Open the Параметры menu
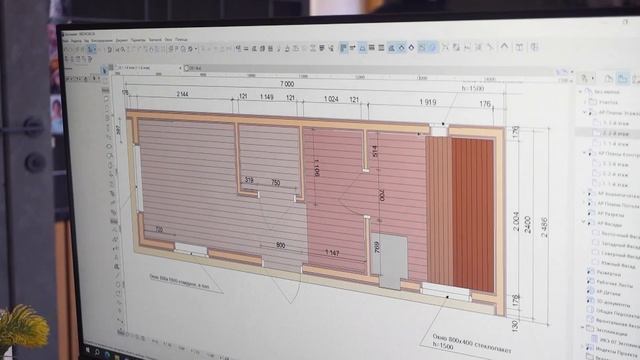 coord(138,40)
